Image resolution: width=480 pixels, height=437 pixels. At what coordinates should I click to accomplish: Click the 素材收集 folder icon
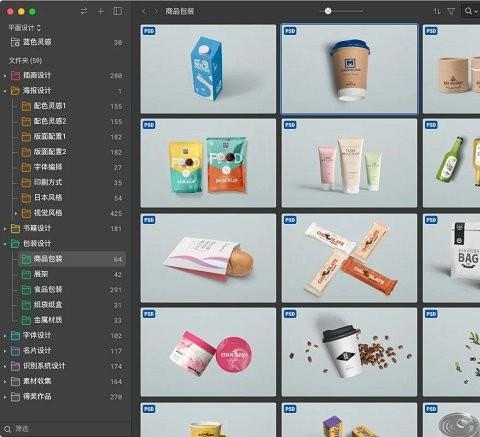[15, 381]
